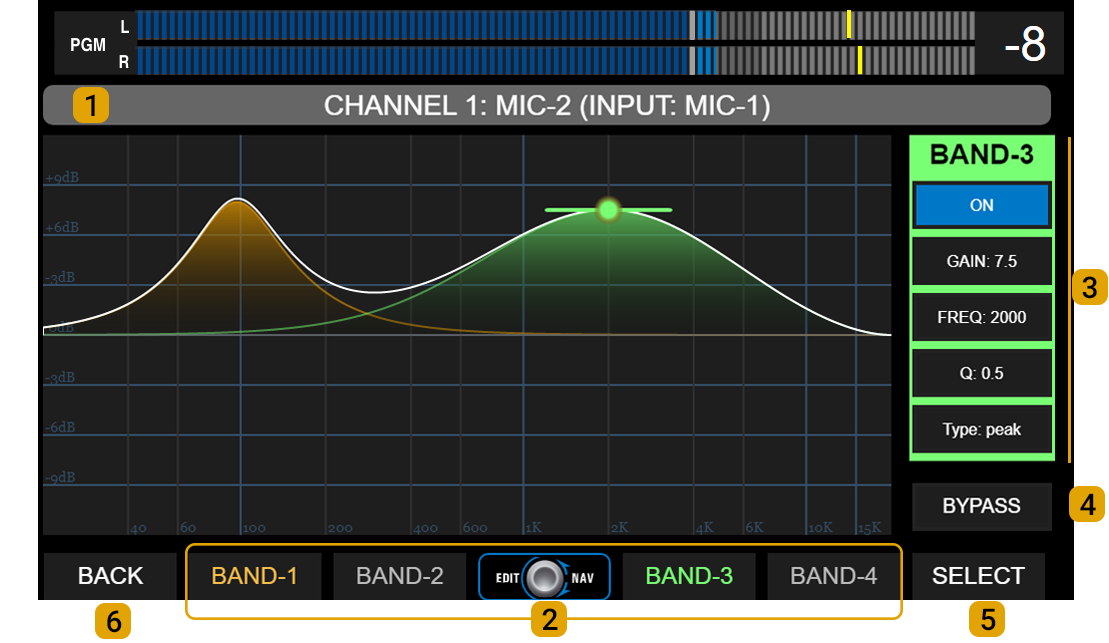The width and height of the screenshot is (1109, 643).
Task: Change the filter Type: peak setting
Action: [x=980, y=429]
